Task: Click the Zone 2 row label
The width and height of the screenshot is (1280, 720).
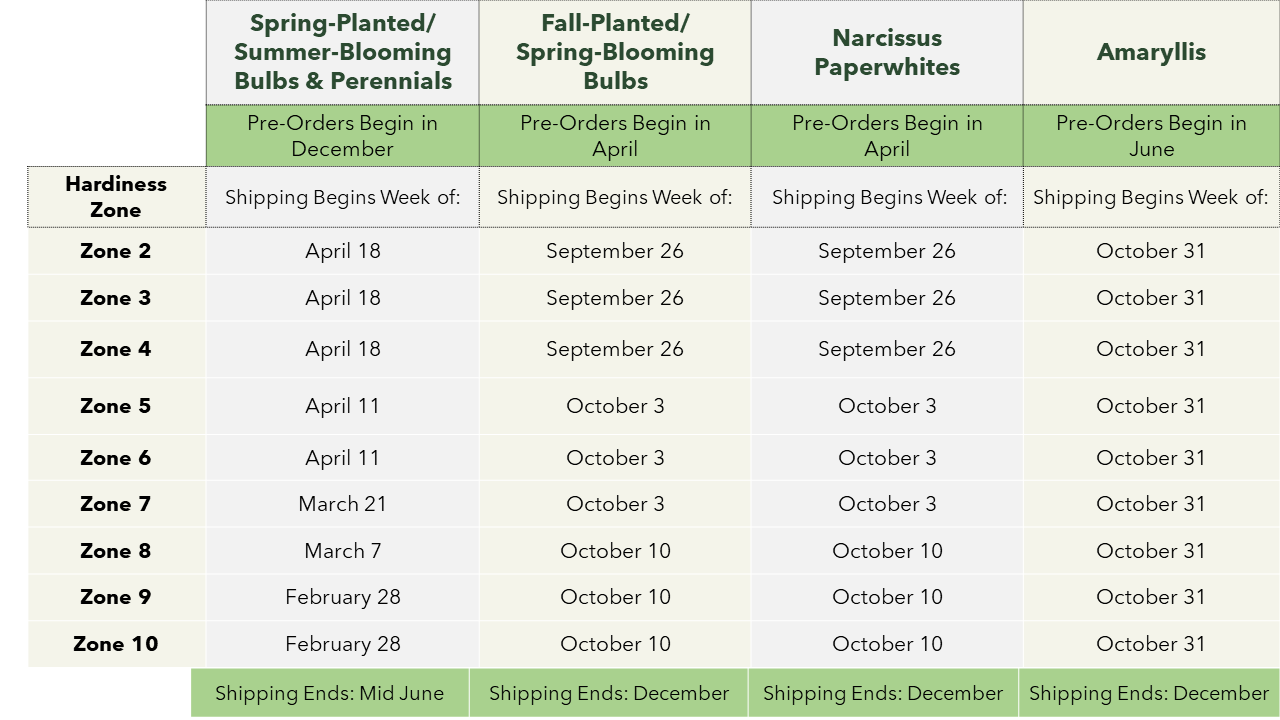Action: 116,251
